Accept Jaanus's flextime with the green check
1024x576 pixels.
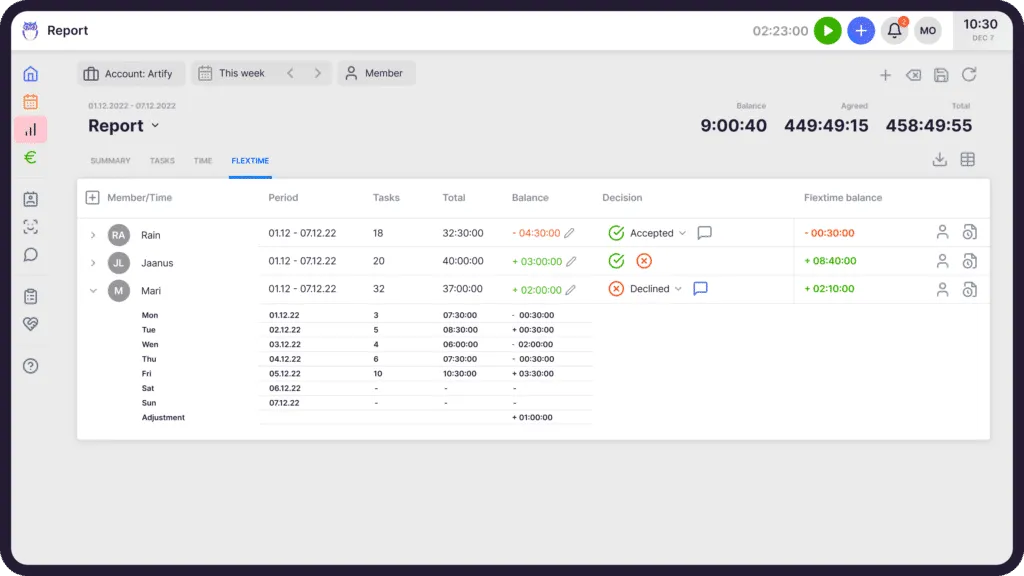coord(616,261)
